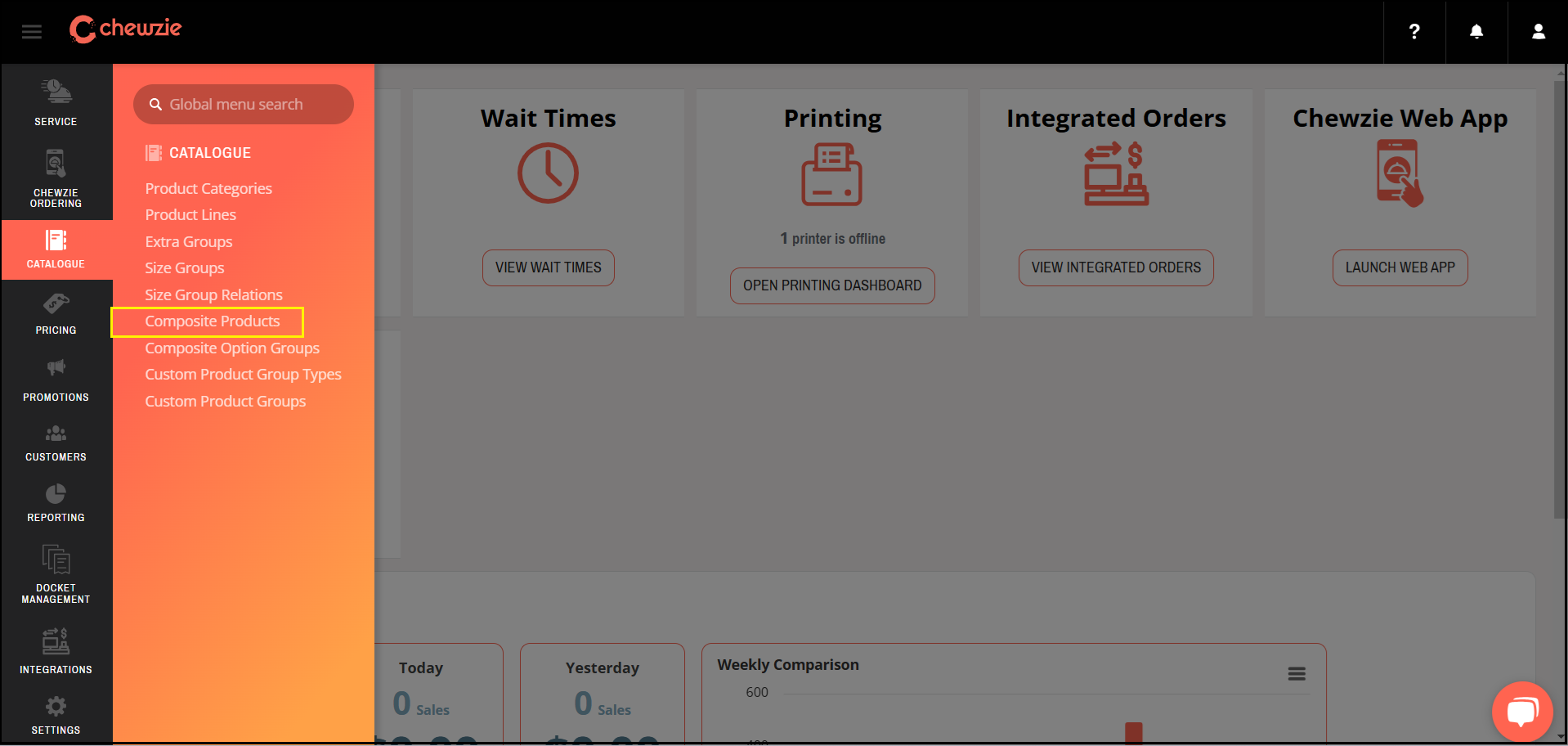Open the Pricing sidebar section
1568x746 pixels.
pos(56,314)
